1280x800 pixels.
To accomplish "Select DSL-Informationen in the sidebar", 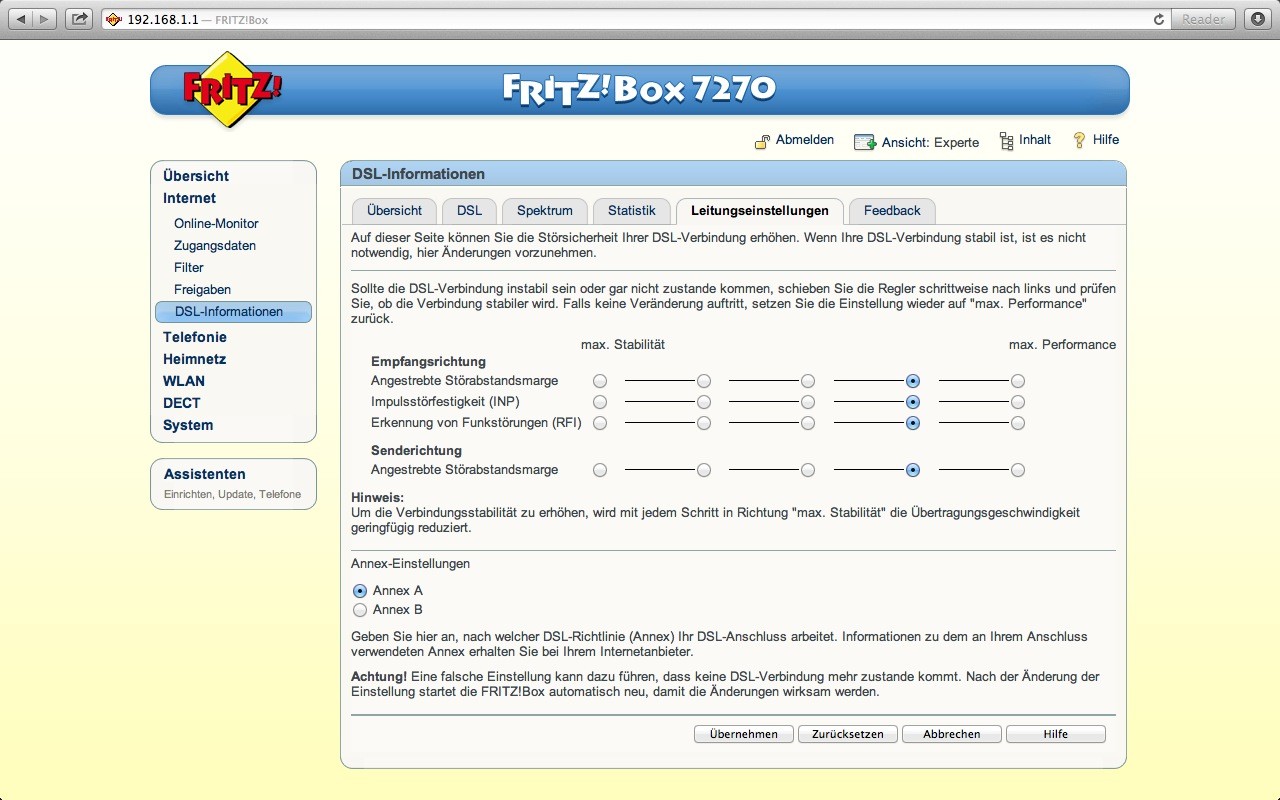I will (x=233, y=312).
